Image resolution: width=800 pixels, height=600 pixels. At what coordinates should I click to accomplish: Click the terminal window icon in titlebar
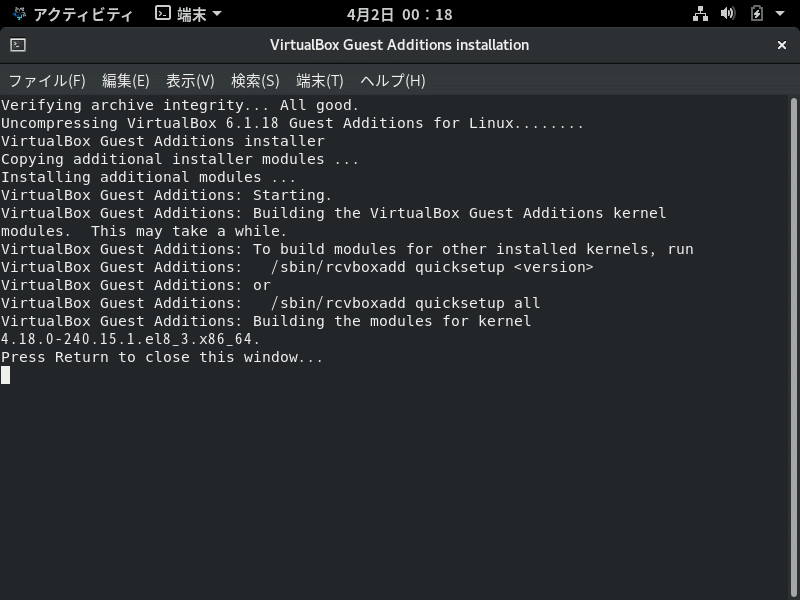coord(18,45)
